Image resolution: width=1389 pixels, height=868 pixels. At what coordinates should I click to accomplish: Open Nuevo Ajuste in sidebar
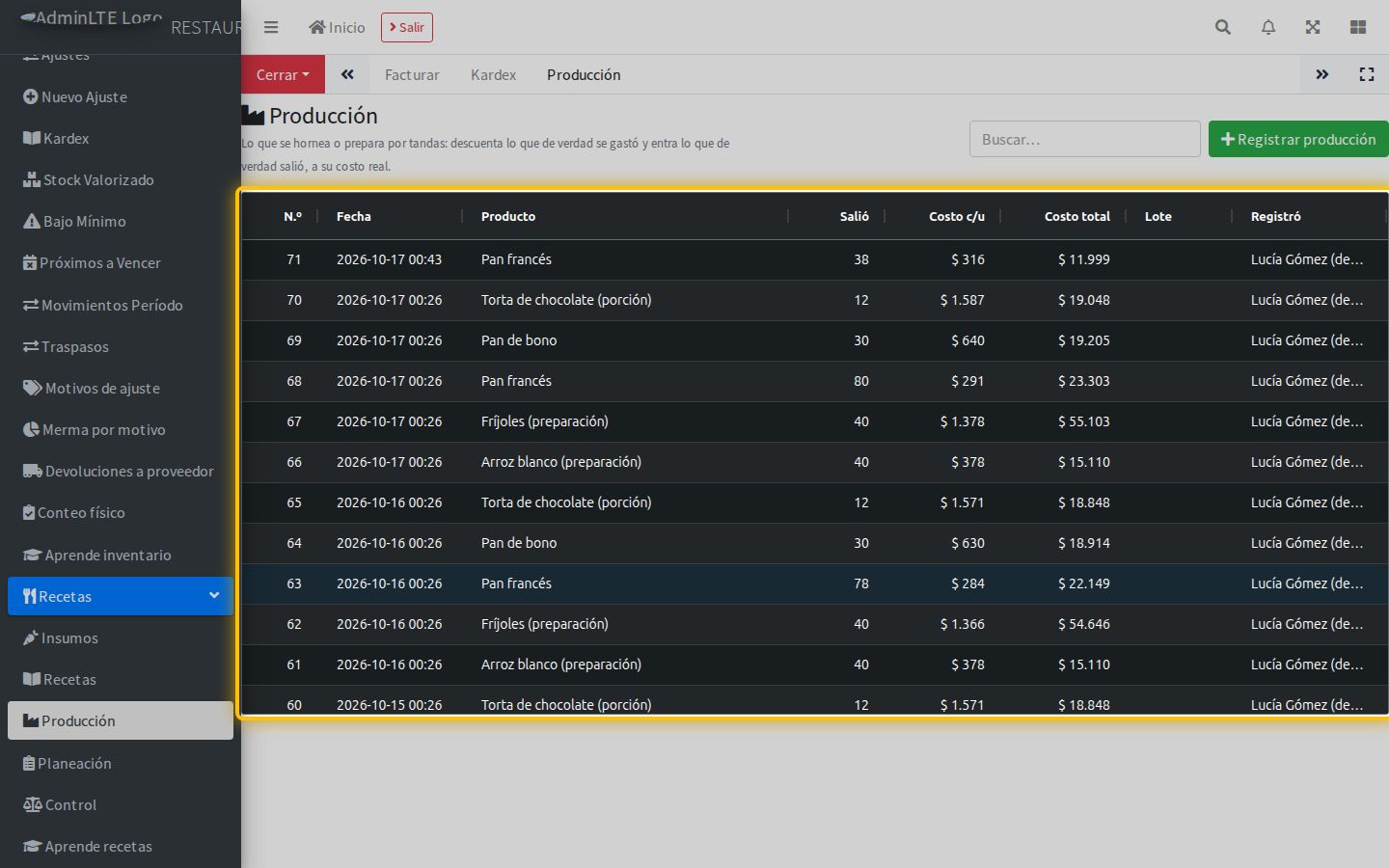(121, 96)
